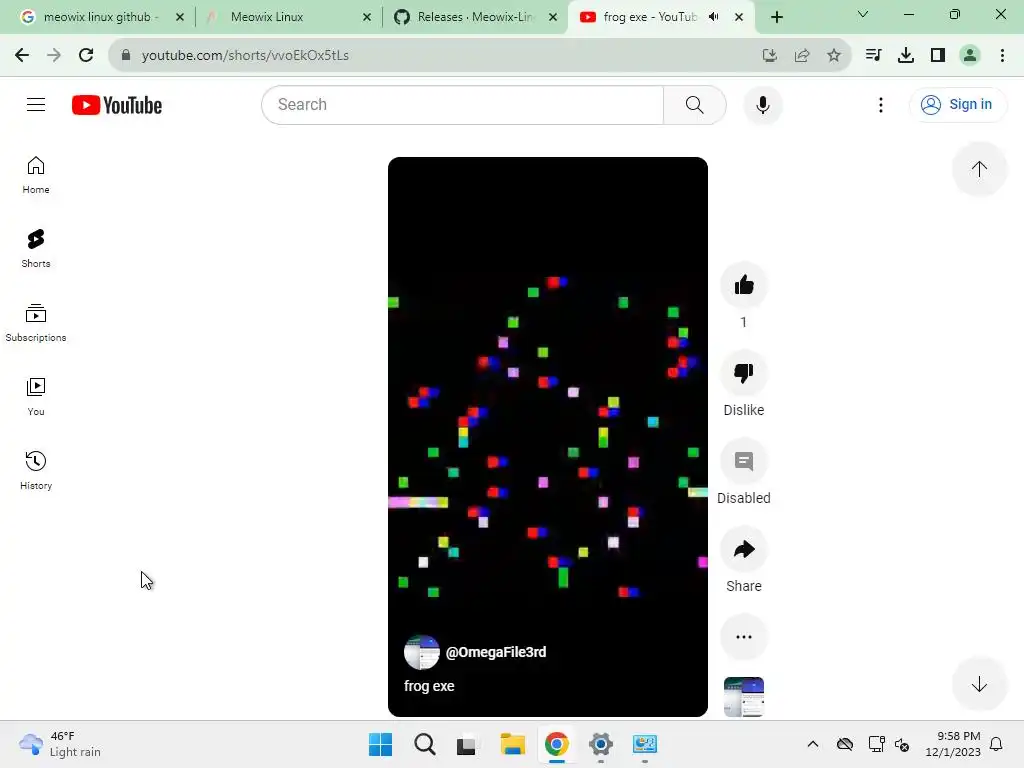
Task: Open Subscriptions in the sidebar
Action: click(36, 323)
